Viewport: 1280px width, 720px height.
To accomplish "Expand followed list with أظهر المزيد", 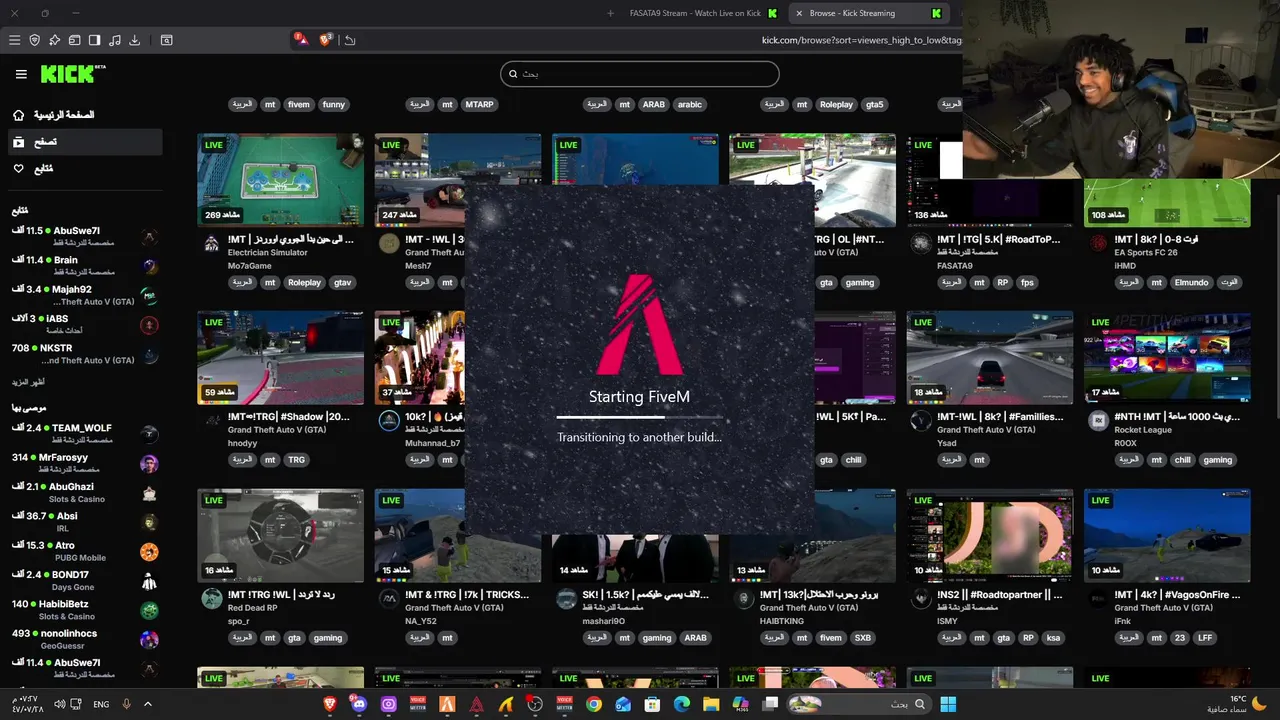I will pyautogui.click(x=28, y=382).
